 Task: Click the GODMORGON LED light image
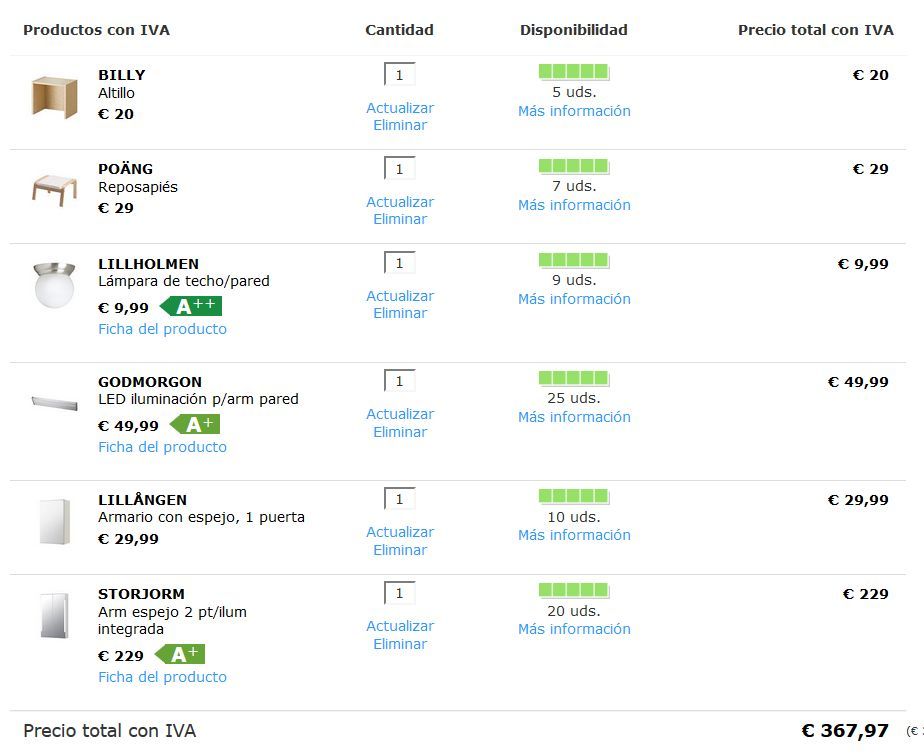(x=54, y=403)
